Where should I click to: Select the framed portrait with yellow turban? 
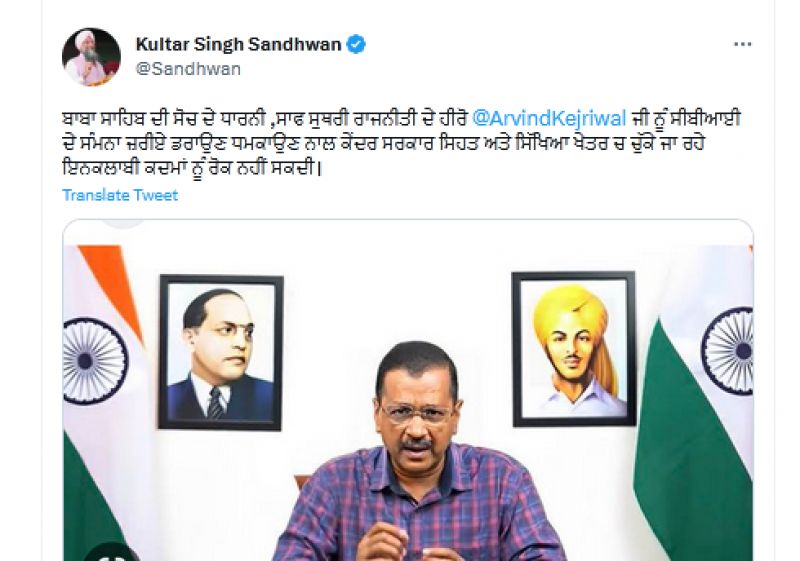point(573,349)
